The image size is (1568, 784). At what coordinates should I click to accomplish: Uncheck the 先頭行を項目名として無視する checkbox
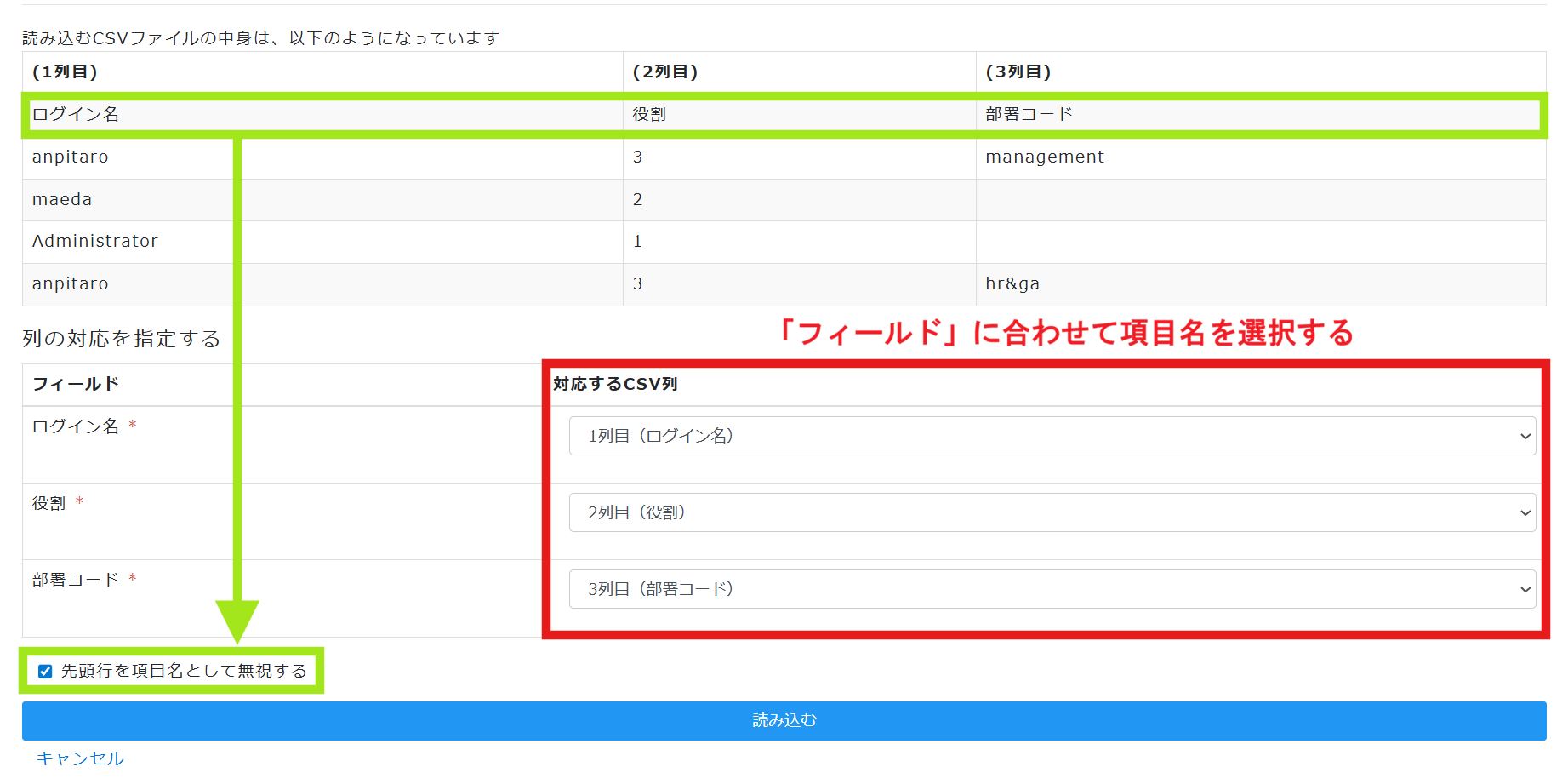pyautogui.click(x=46, y=672)
